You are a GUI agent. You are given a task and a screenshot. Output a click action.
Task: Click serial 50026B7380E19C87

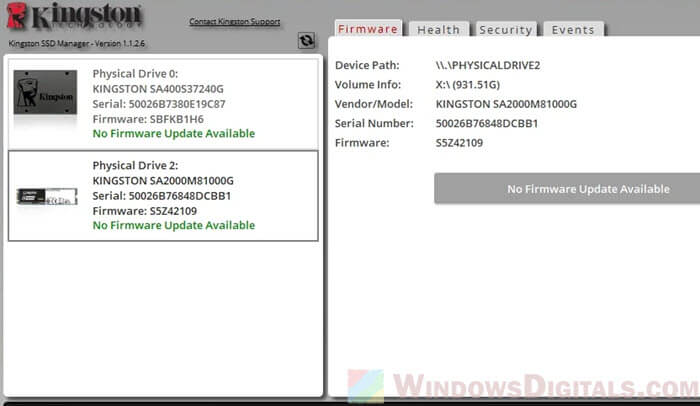(x=159, y=104)
